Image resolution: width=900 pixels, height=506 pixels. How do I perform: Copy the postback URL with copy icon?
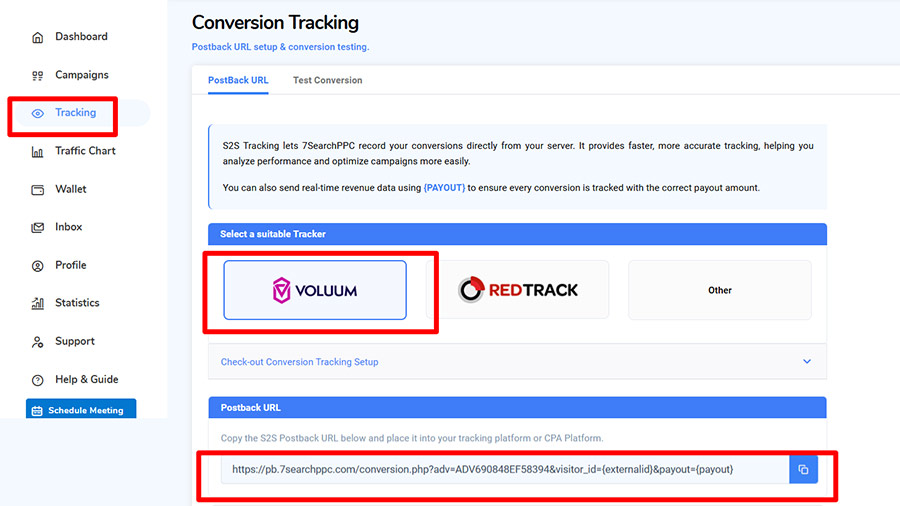tap(803, 469)
